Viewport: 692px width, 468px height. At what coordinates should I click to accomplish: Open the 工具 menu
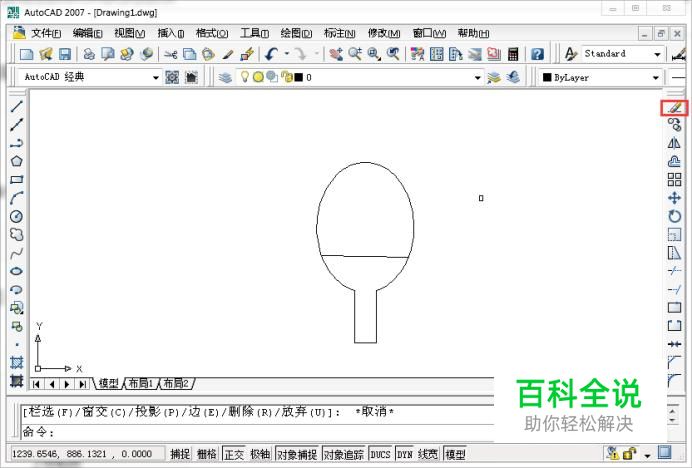coord(254,33)
